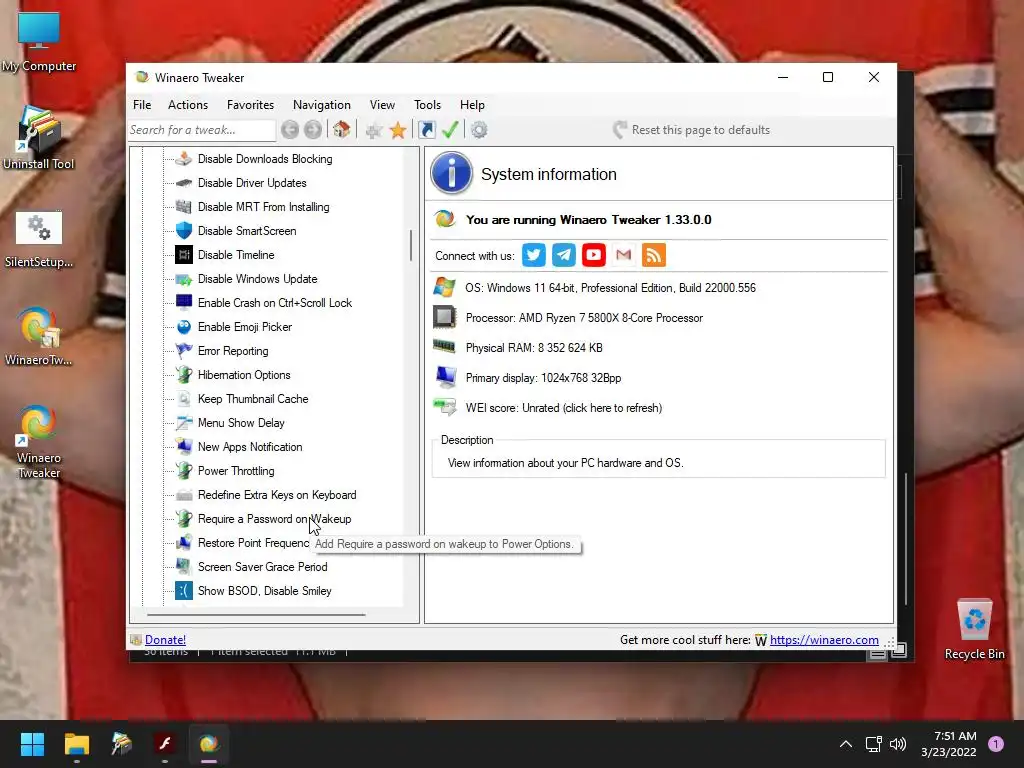Select Disable Windows Update tweak
Screen dimensions: 1024x768
point(257,279)
